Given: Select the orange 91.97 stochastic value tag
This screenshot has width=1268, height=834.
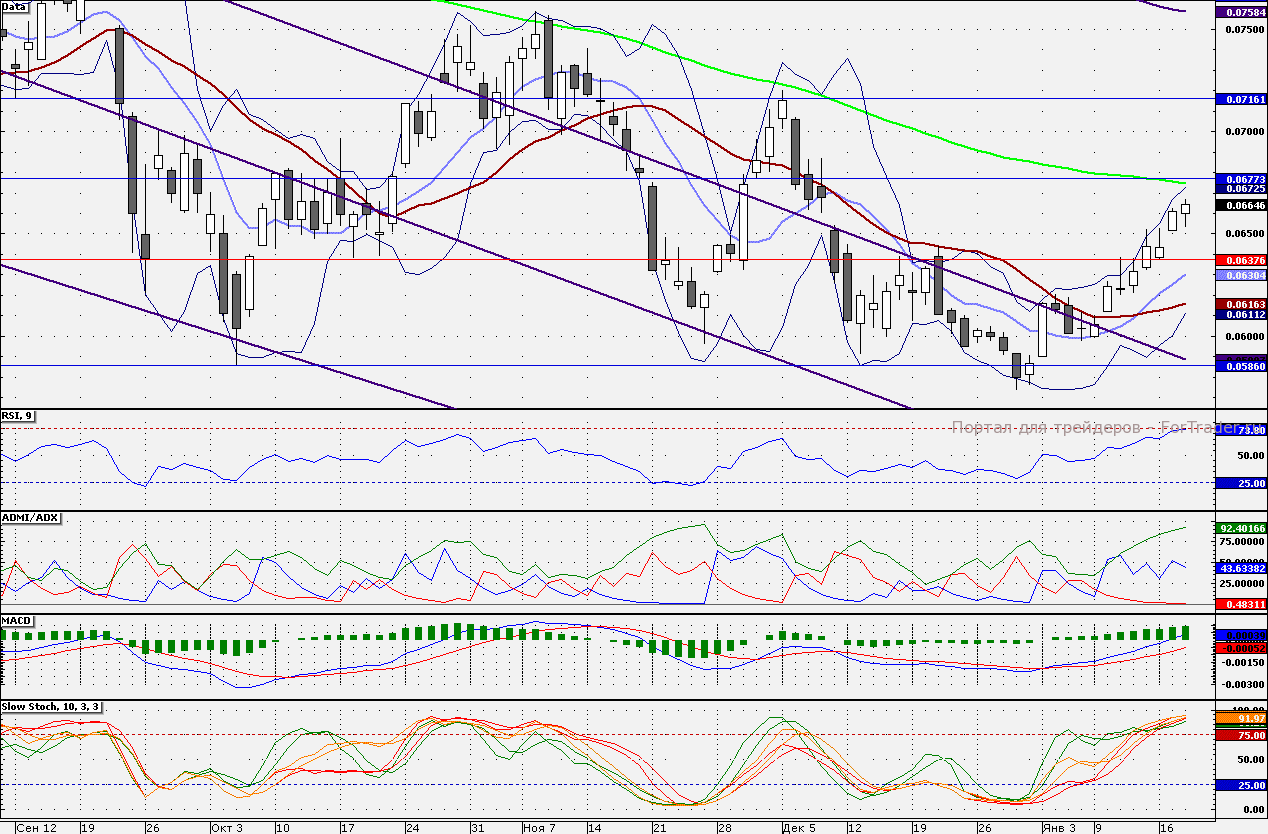Looking at the screenshot, I should click(x=1240, y=718).
